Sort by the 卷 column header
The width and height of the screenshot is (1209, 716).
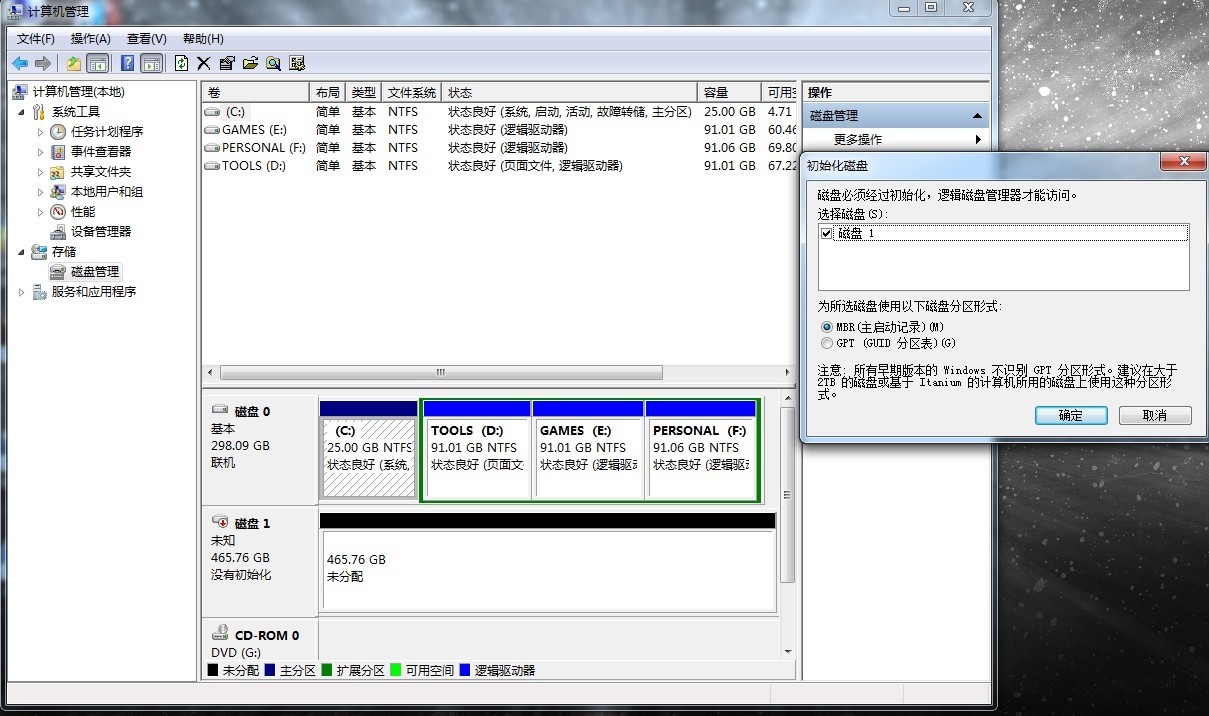257,92
